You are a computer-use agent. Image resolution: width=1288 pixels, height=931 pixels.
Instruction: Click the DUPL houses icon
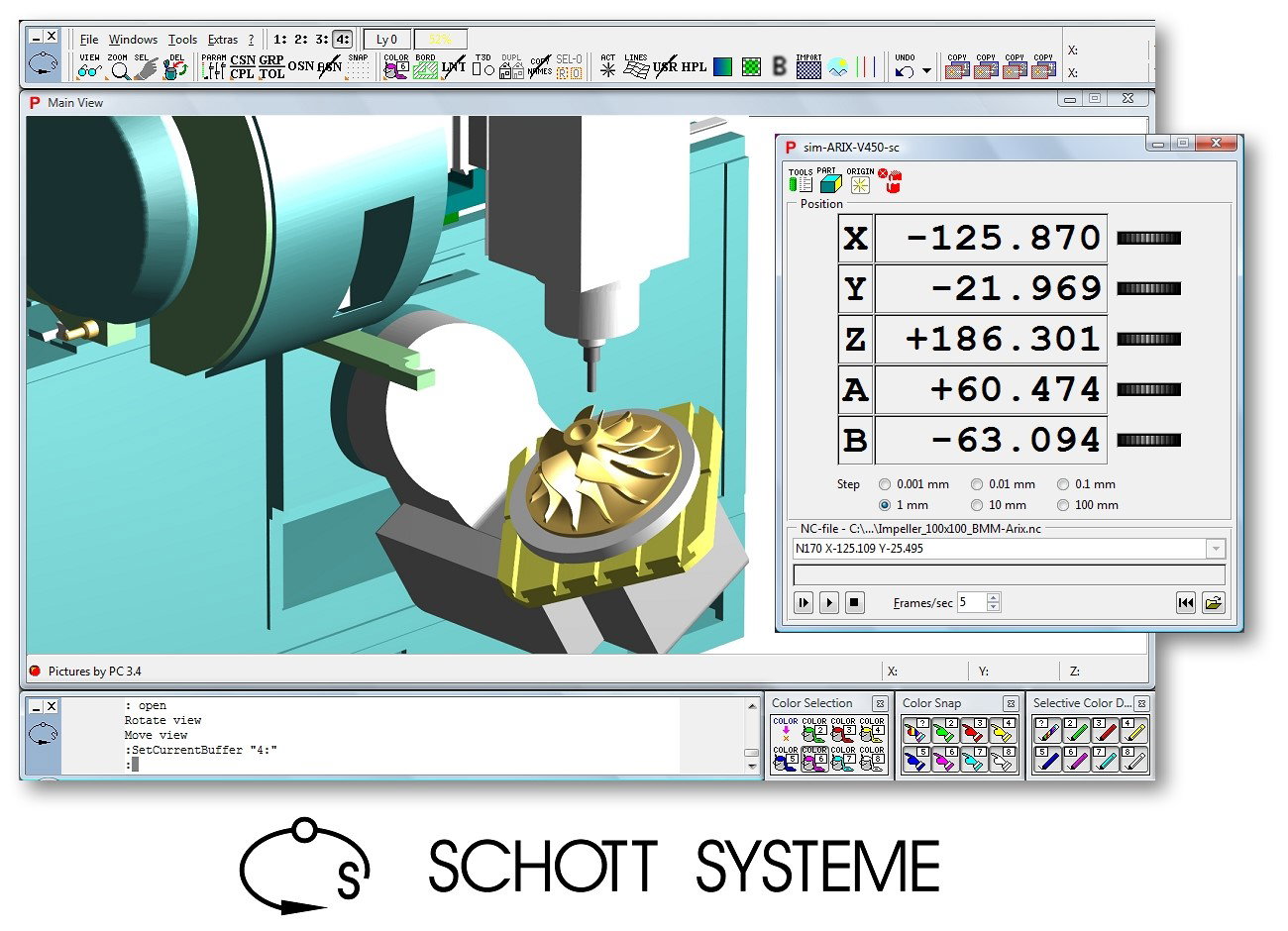[x=511, y=67]
